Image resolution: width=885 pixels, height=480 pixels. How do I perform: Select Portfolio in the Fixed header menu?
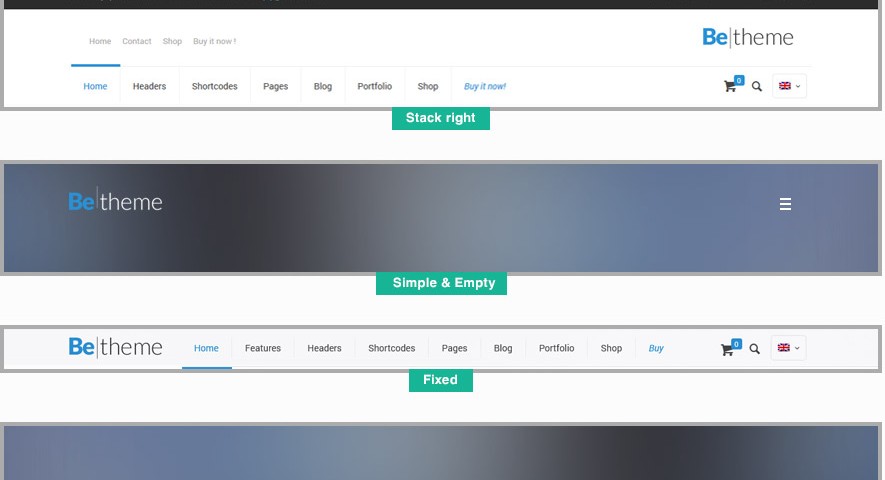pos(557,348)
